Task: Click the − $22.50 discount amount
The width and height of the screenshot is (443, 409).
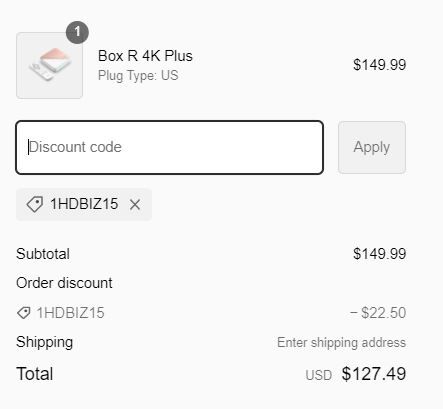Action: [x=378, y=313]
